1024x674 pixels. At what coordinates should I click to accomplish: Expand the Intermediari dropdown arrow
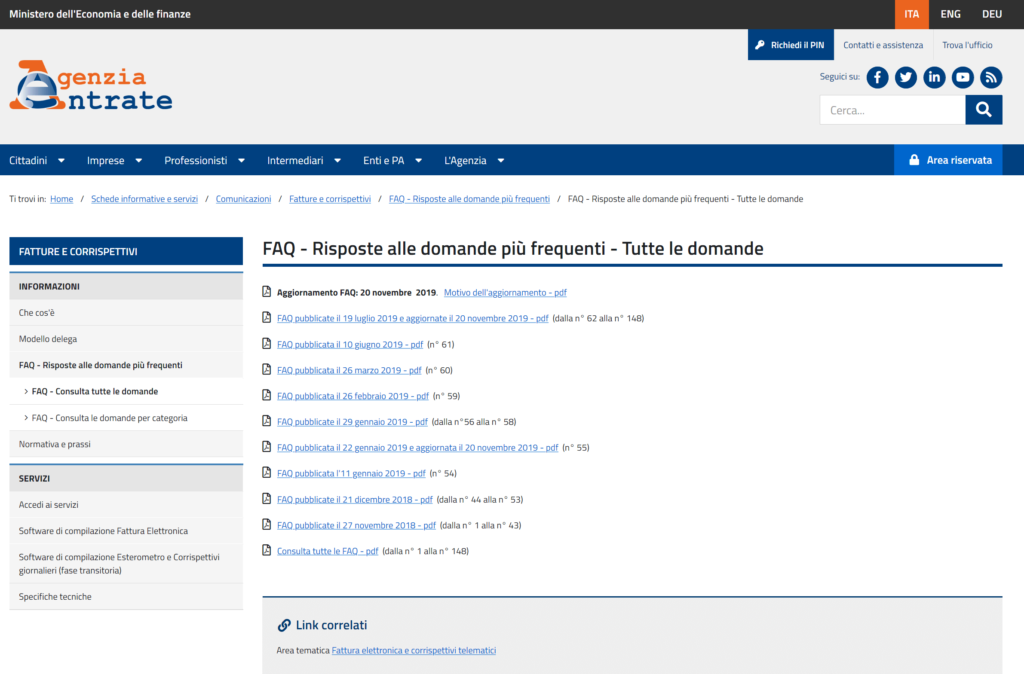[x=338, y=161]
